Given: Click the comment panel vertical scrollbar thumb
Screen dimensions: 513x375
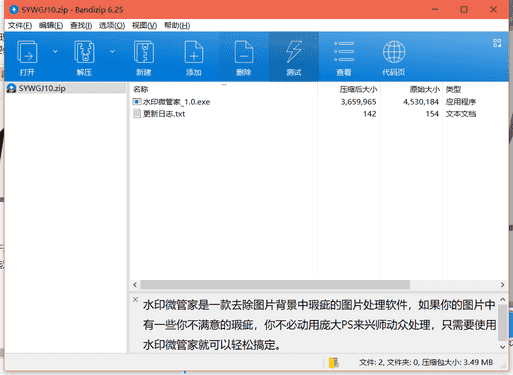Looking at the screenshot, I should pyautogui.click(x=502, y=322).
